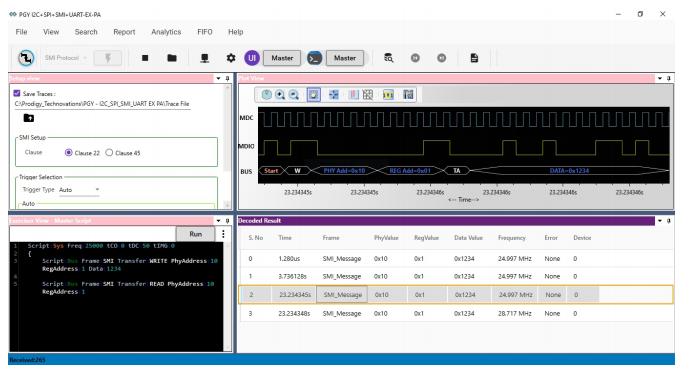Expand the Setup view panel options arrow
Image resolution: width=689 pixels, height=378 pixels.
(x=218, y=78)
